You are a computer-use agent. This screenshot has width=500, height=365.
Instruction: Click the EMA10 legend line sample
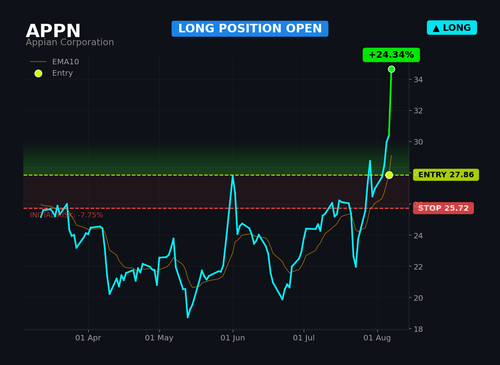(x=38, y=62)
